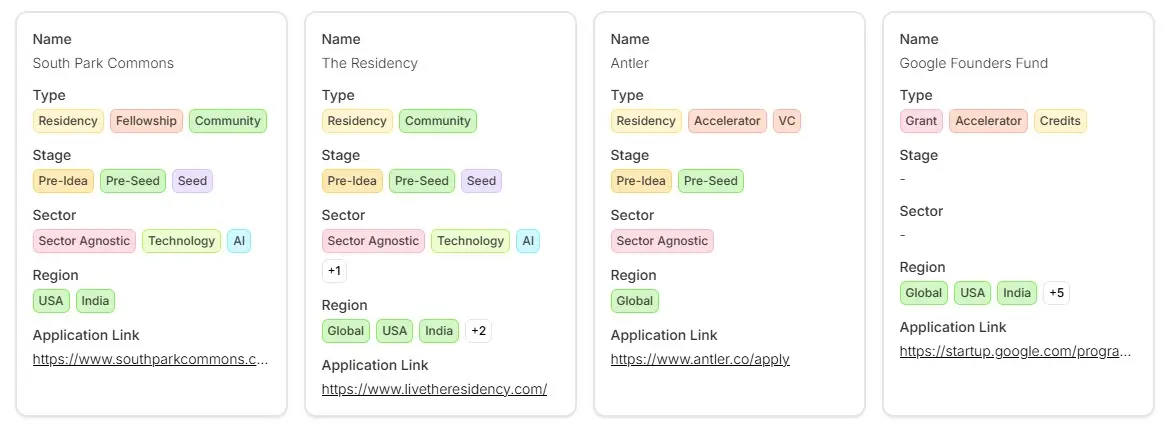
Task: Open The Residency application link
Action: (x=434, y=389)
